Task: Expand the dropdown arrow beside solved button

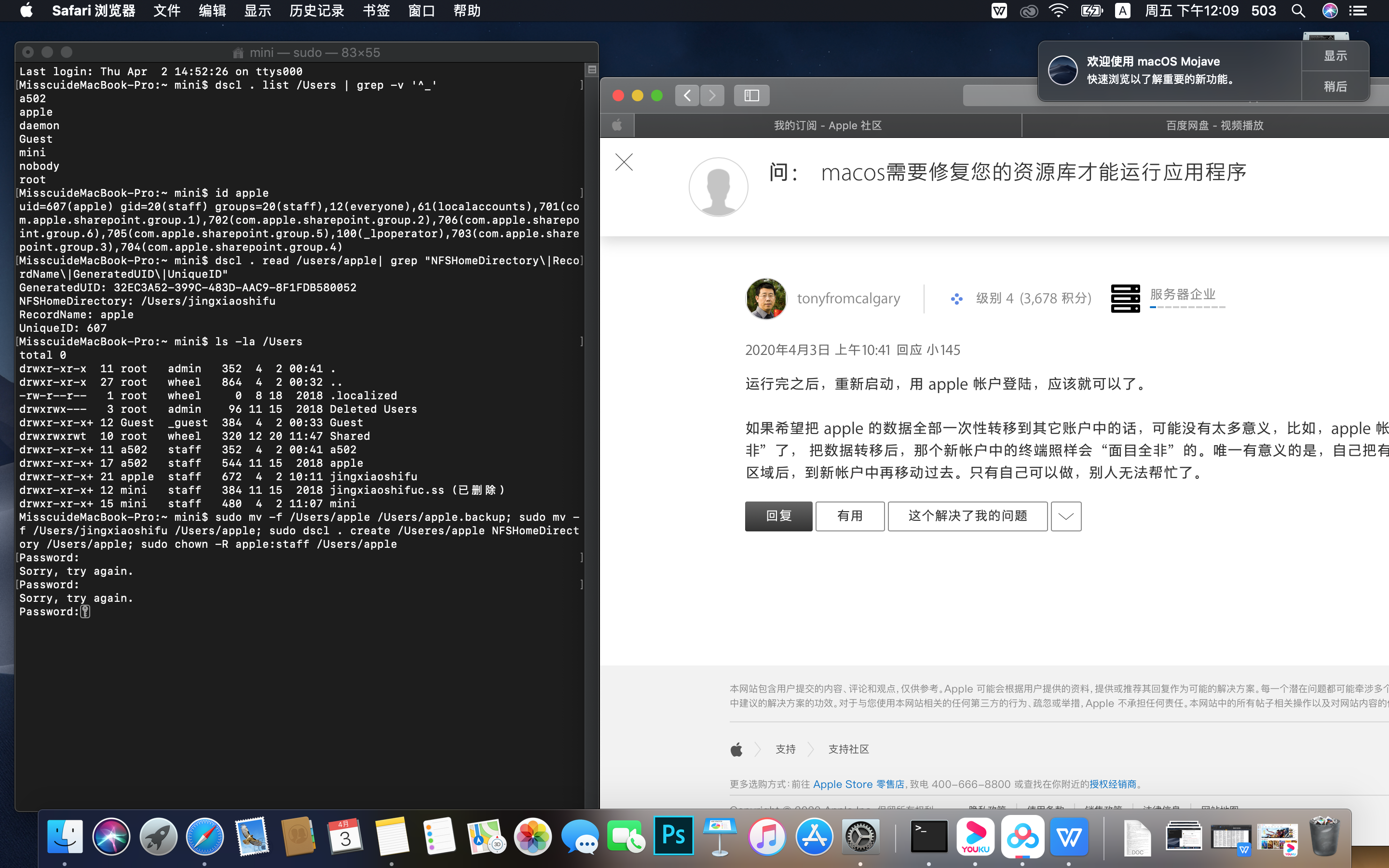Action: [1066, 516]
